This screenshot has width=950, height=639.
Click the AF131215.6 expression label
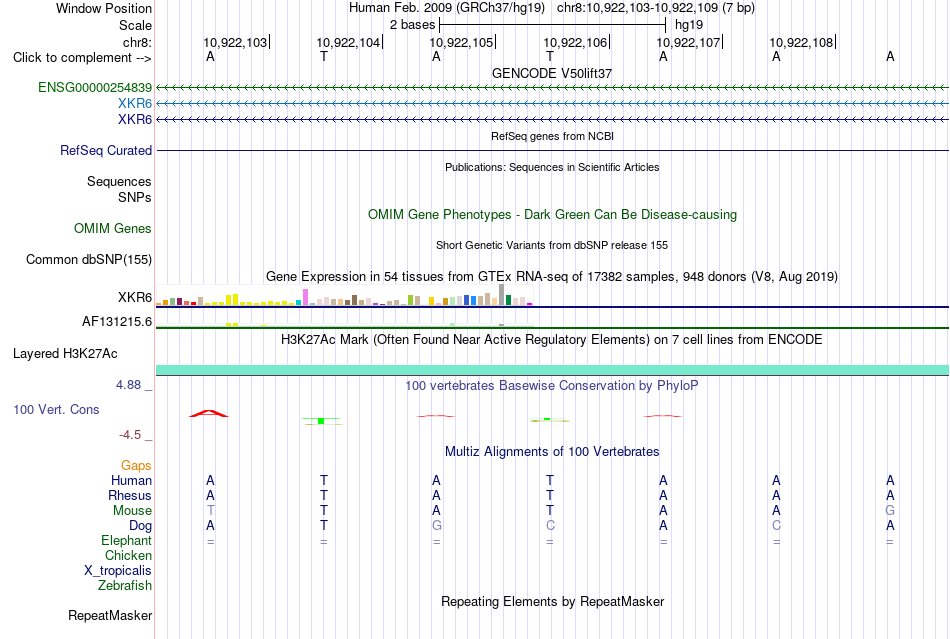pyautogui.click(x=116, y=322)
